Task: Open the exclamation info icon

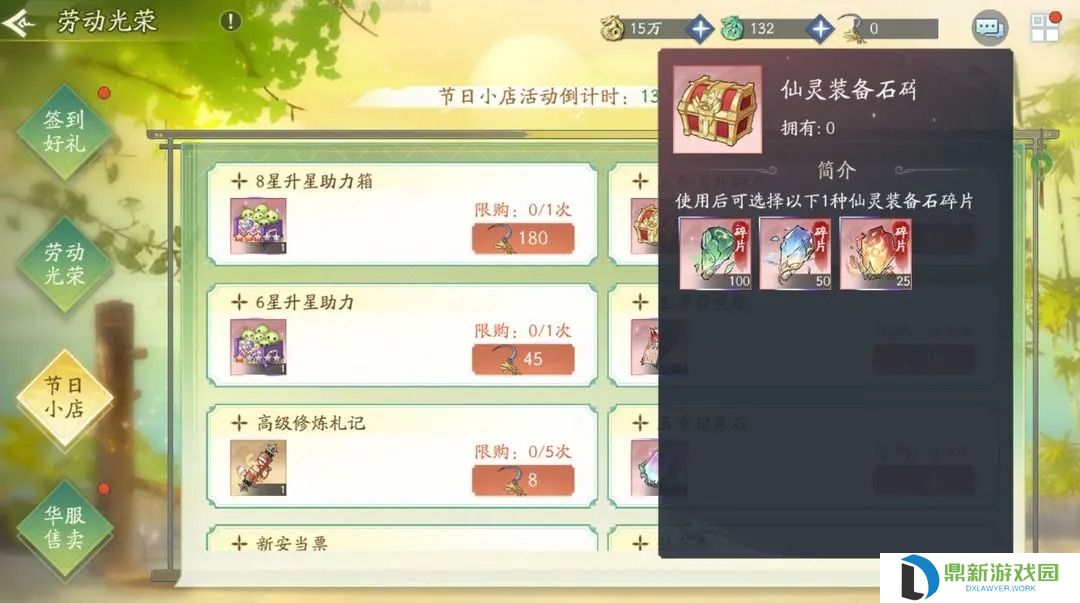Action: click(x=230, y=21)
